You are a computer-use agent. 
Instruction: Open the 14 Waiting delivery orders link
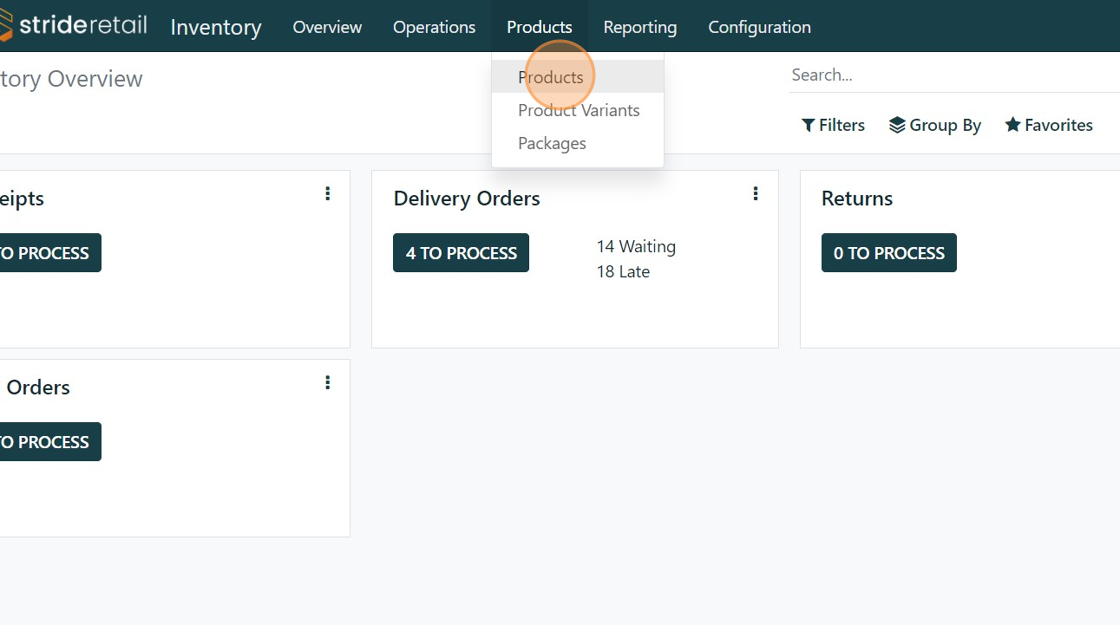pyautogui.click(x=636, y=246)
